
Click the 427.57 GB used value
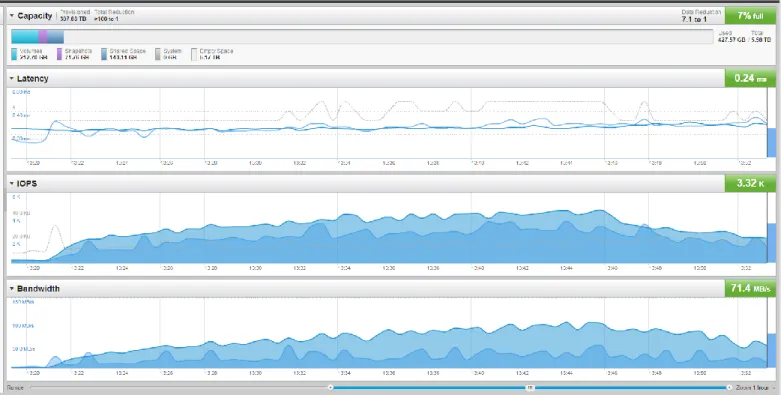click(x=731, y=40)
